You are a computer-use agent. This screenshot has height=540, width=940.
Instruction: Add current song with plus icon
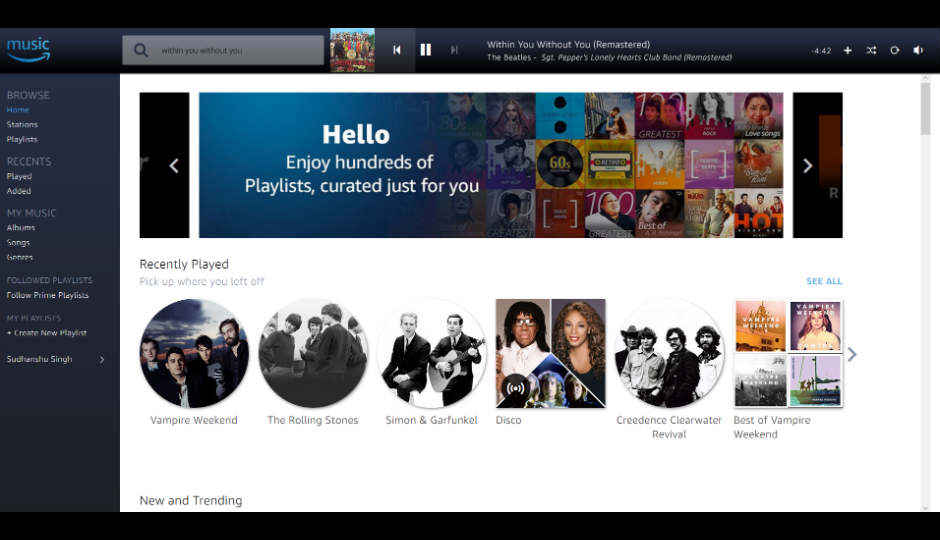(x=848, y=50)
